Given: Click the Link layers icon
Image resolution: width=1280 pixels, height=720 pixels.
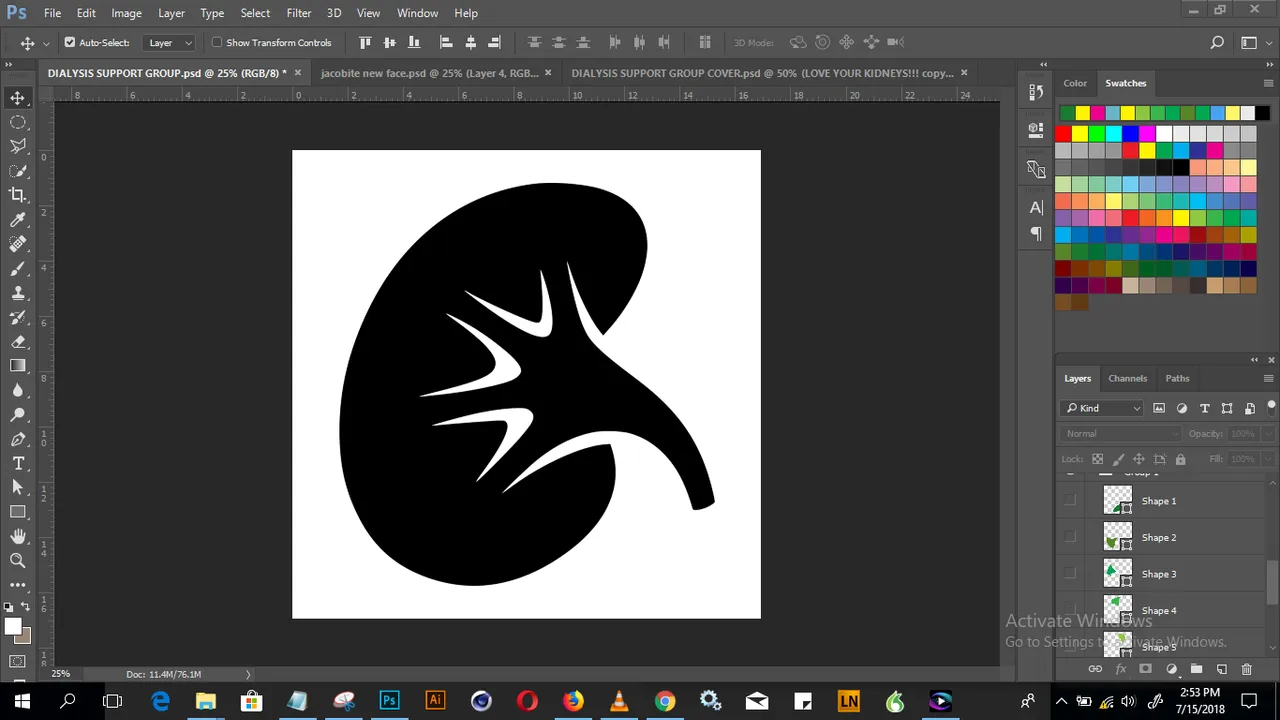Looking at the screenshot, I should 1095,669.
